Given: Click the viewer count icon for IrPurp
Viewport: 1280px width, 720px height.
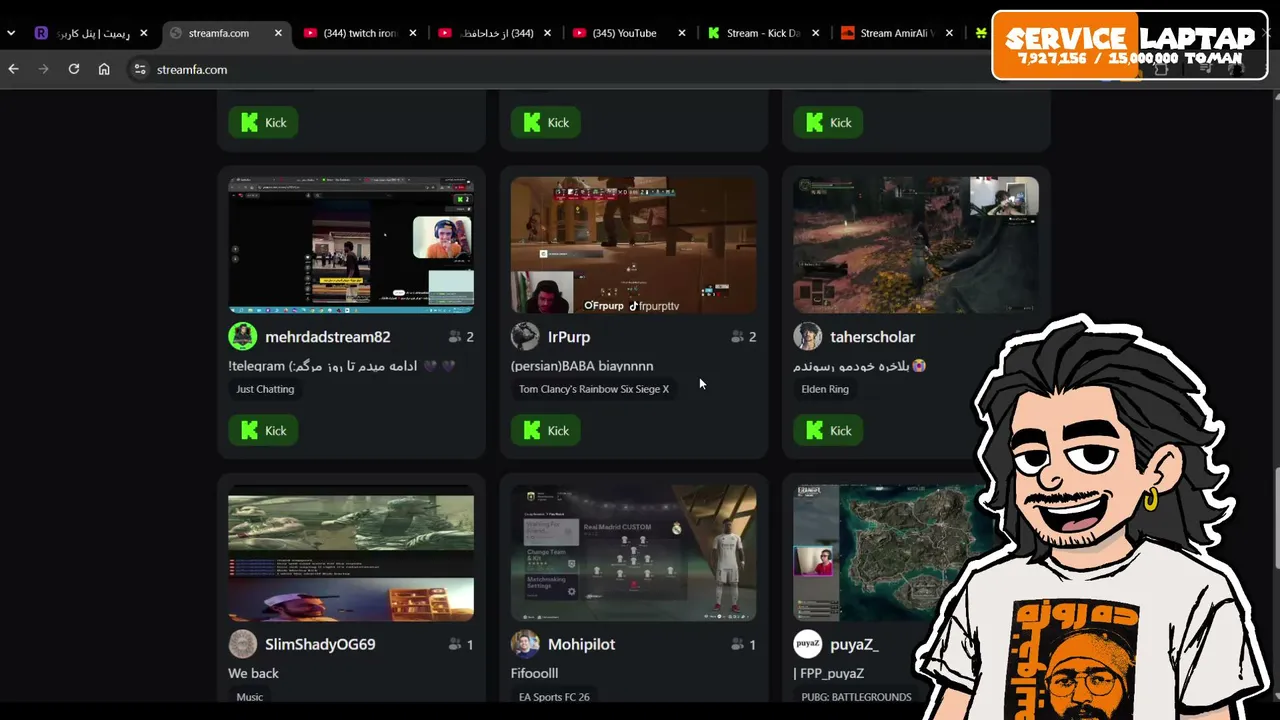Looking at the screenshot, I should coord(738,337).
